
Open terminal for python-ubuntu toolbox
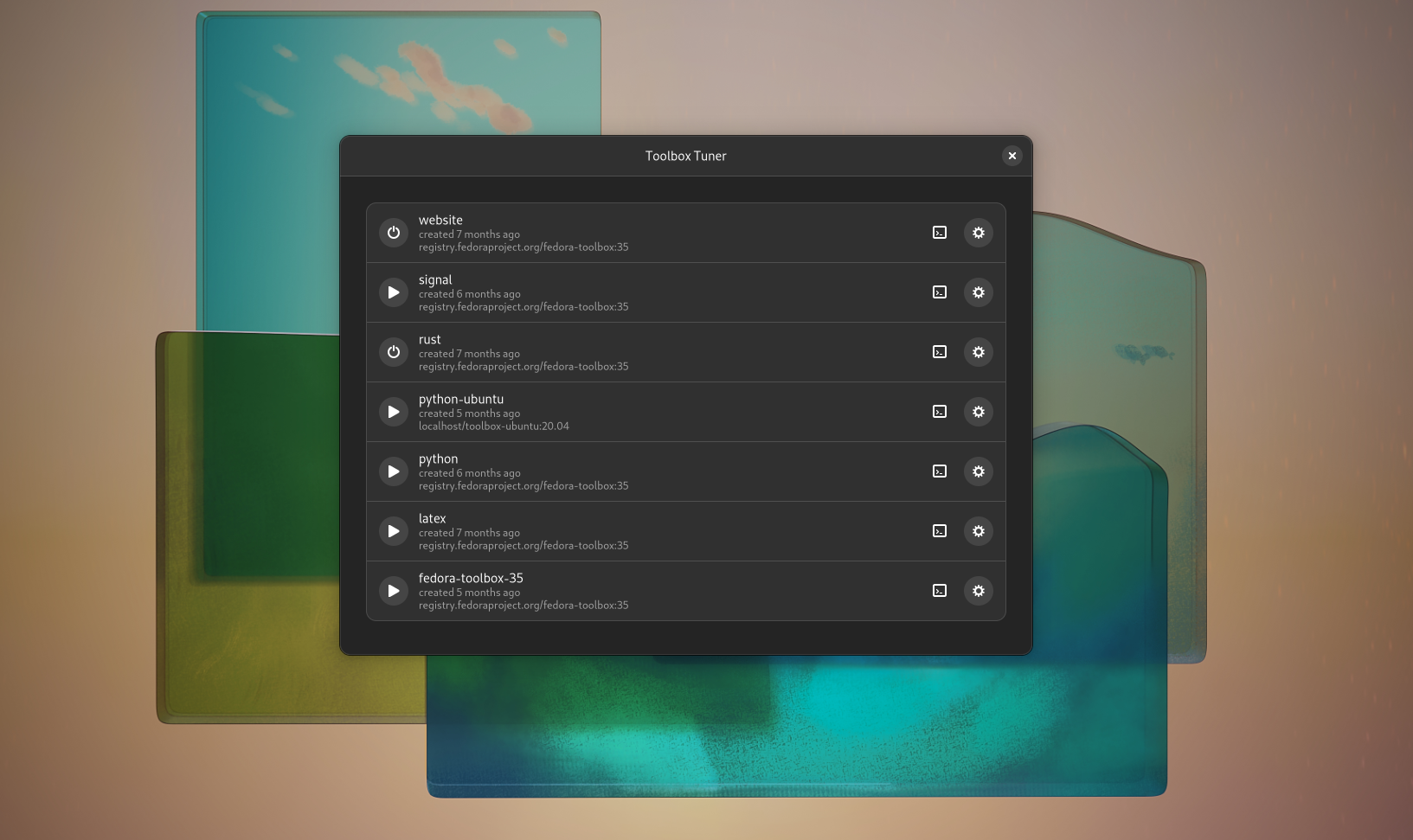coord(940,412)
